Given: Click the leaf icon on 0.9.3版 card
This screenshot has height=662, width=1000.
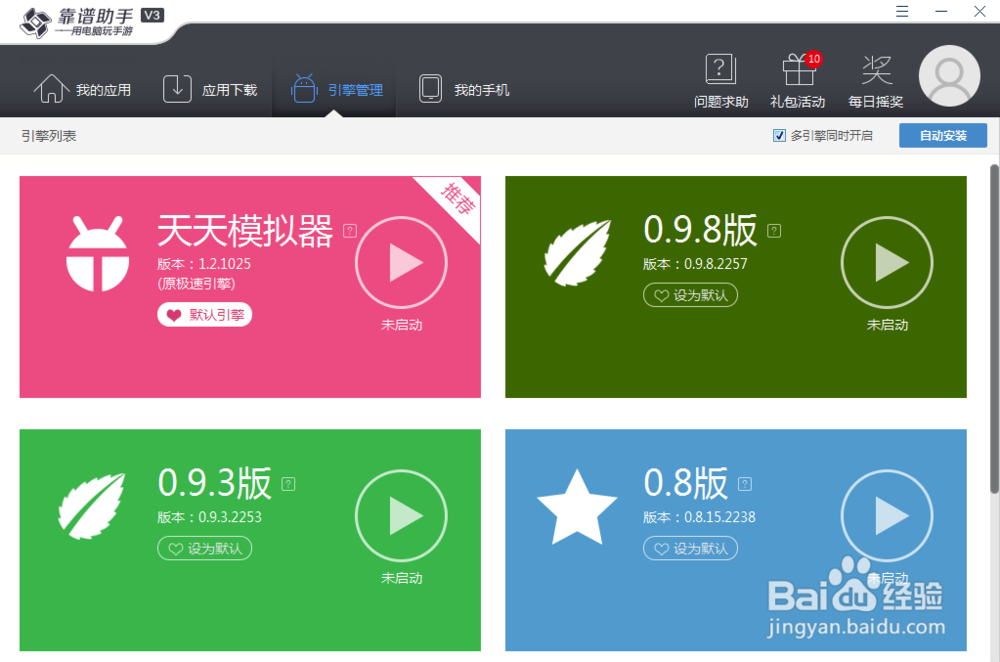Looking at the screenshot, I should click(91, 506).
